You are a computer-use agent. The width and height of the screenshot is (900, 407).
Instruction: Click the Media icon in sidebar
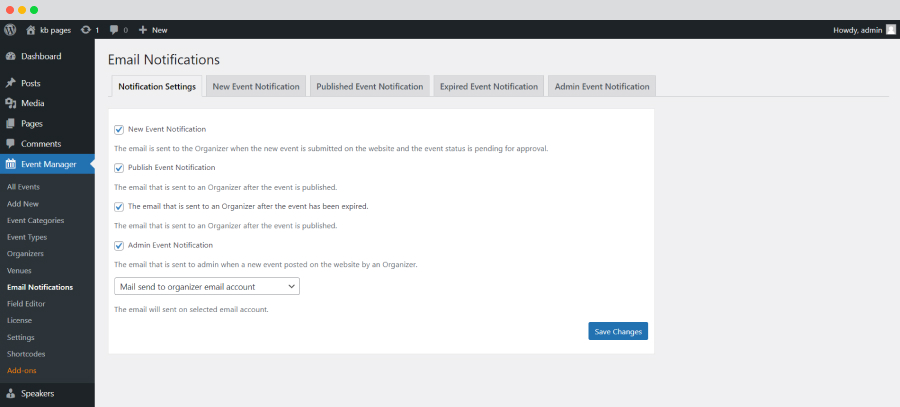[x=10, y=103]
